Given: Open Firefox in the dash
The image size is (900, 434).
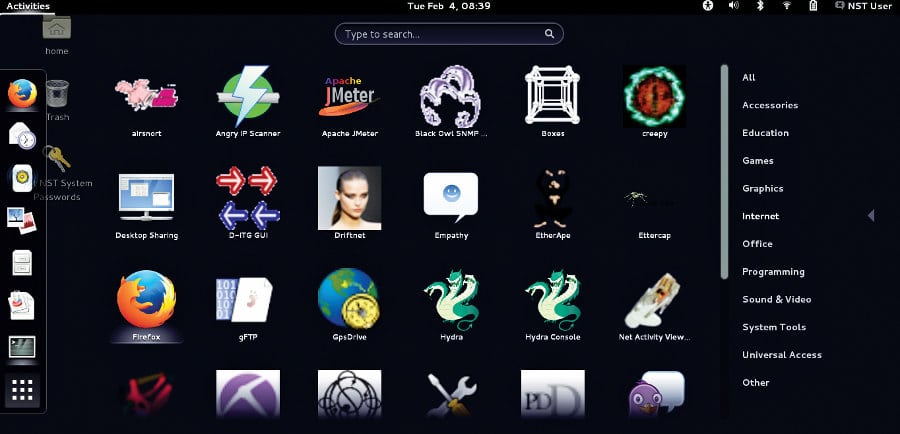Looking at the screenshot, I should (x=22, y=94).
